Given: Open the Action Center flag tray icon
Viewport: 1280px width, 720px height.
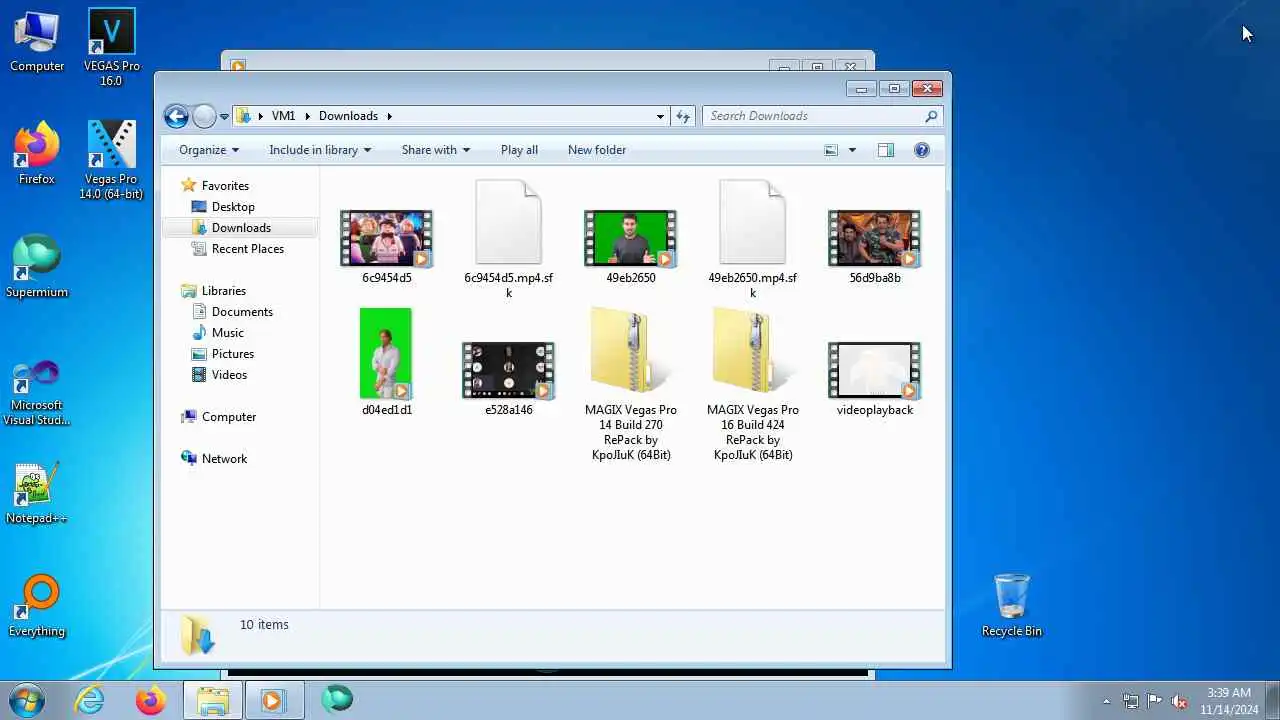Looking at the screenshot, I should pos(1155,701).
